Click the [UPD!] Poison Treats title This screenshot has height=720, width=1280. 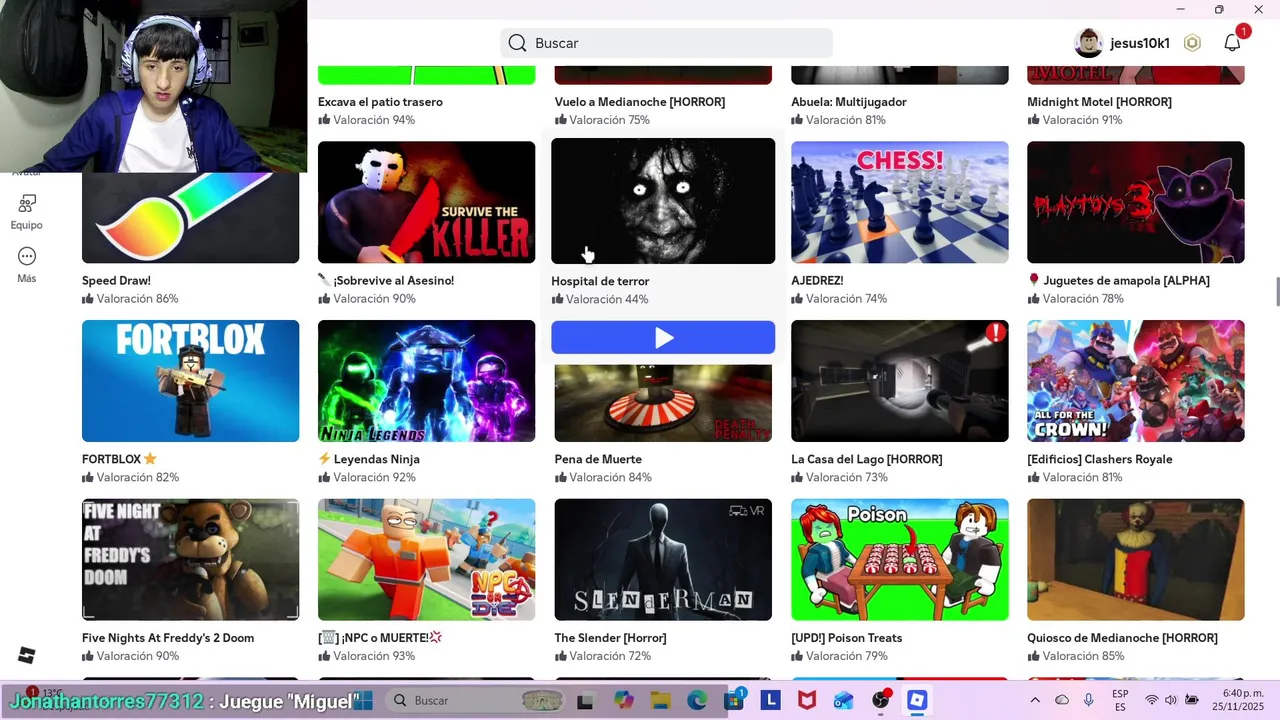[x=847, y=638]
